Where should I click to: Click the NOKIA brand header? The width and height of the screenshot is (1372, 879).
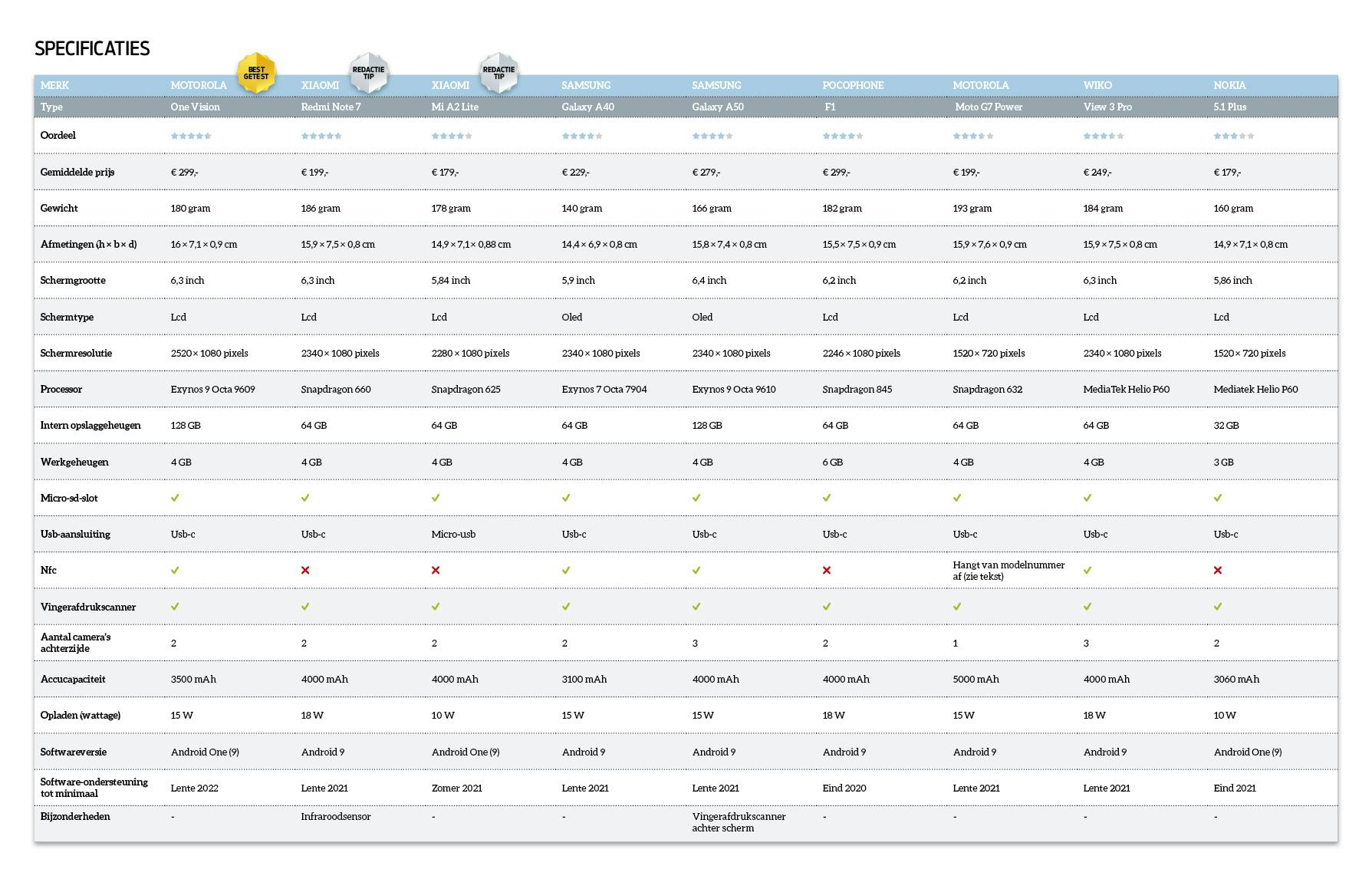(x=1229, y=85)
